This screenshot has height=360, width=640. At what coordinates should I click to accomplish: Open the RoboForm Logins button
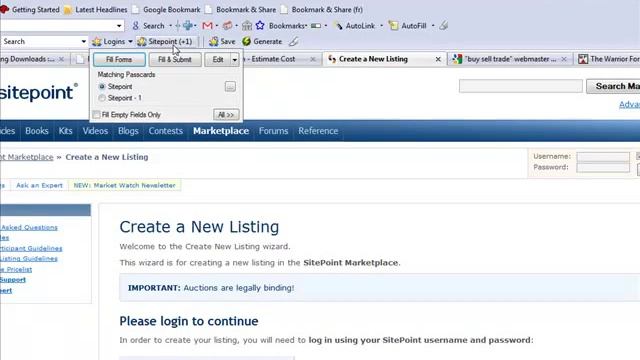(x=109, y=41)
